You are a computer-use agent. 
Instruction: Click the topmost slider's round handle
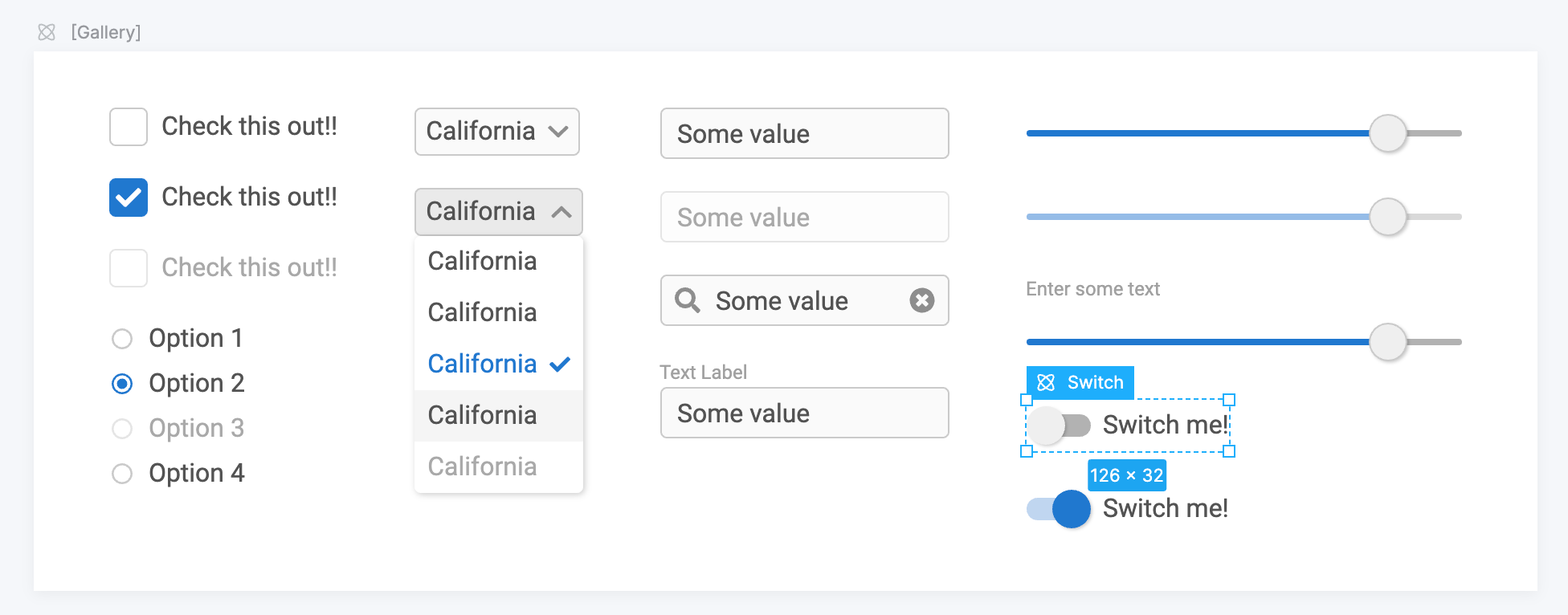click(x=1388, y=133)
